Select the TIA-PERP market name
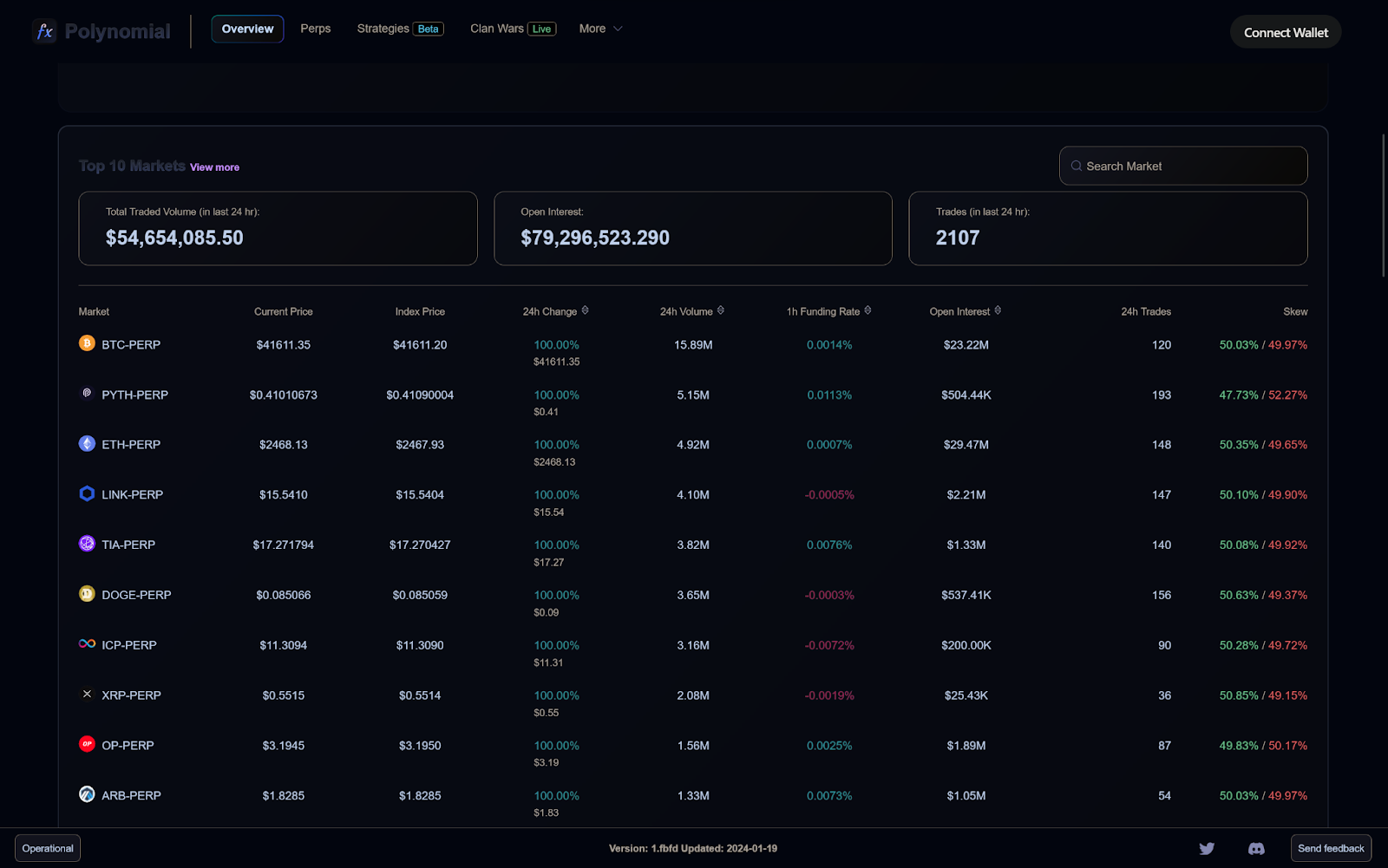The image size is (1388, 868). [x=128, y=545]
